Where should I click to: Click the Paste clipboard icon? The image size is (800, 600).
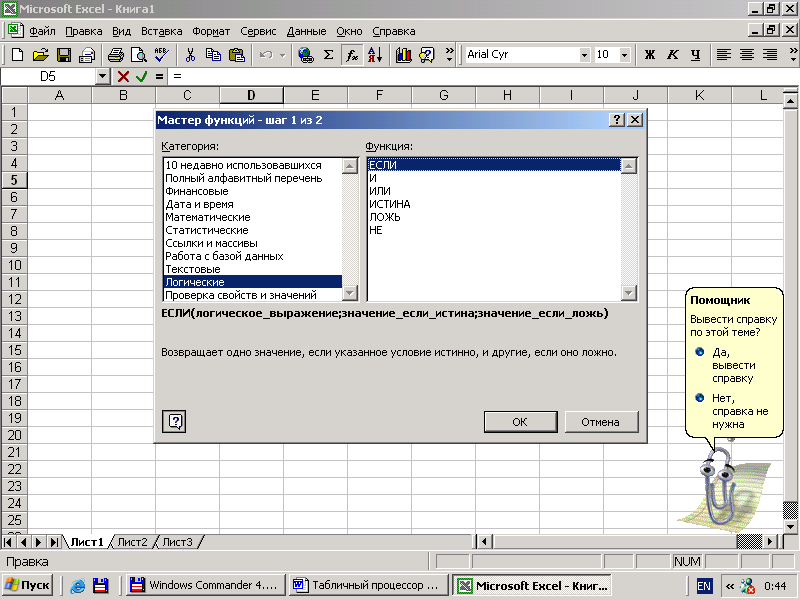pyautogui.click(x=237, y=55)
